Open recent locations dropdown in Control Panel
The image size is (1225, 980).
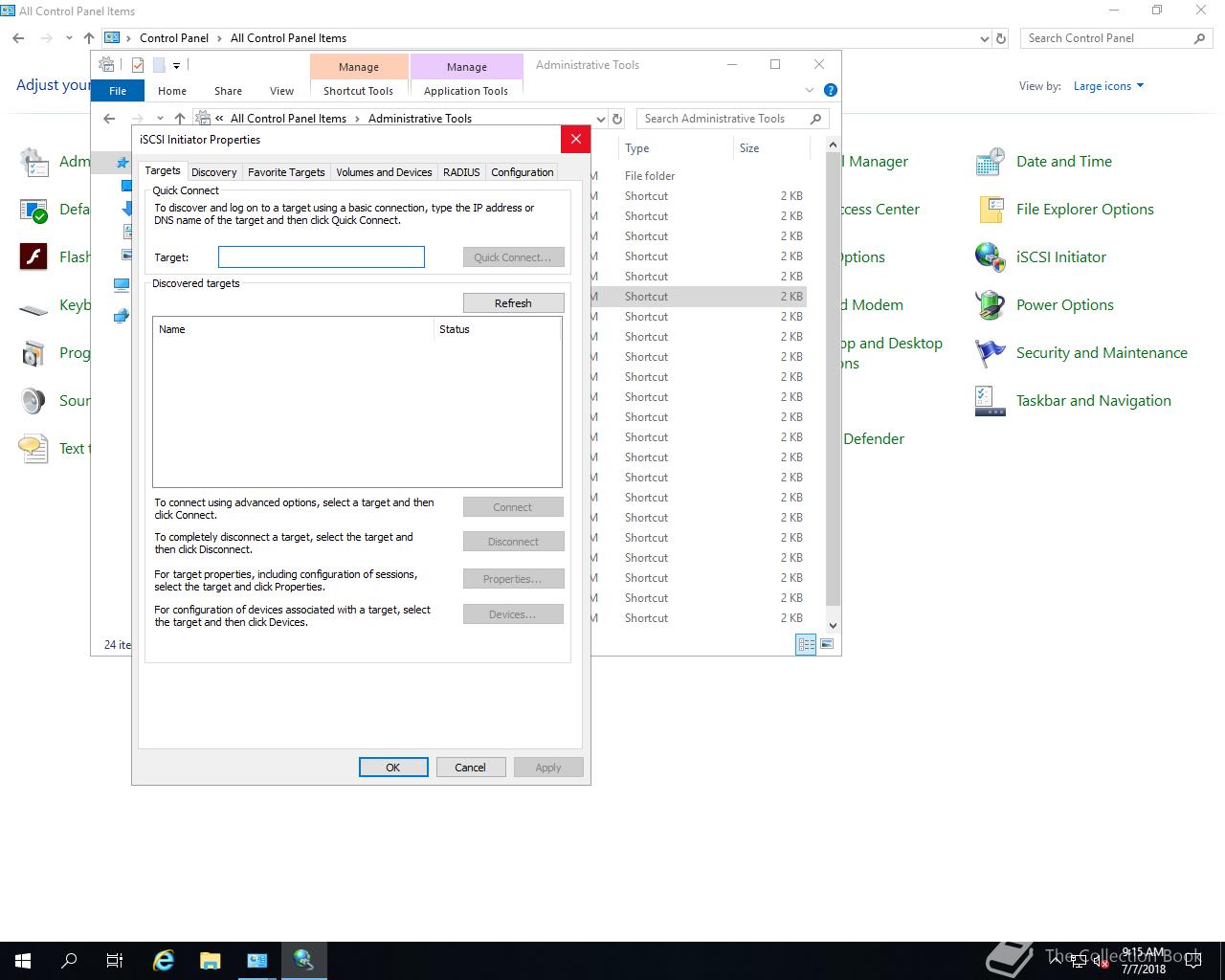[x=69, y=38]
